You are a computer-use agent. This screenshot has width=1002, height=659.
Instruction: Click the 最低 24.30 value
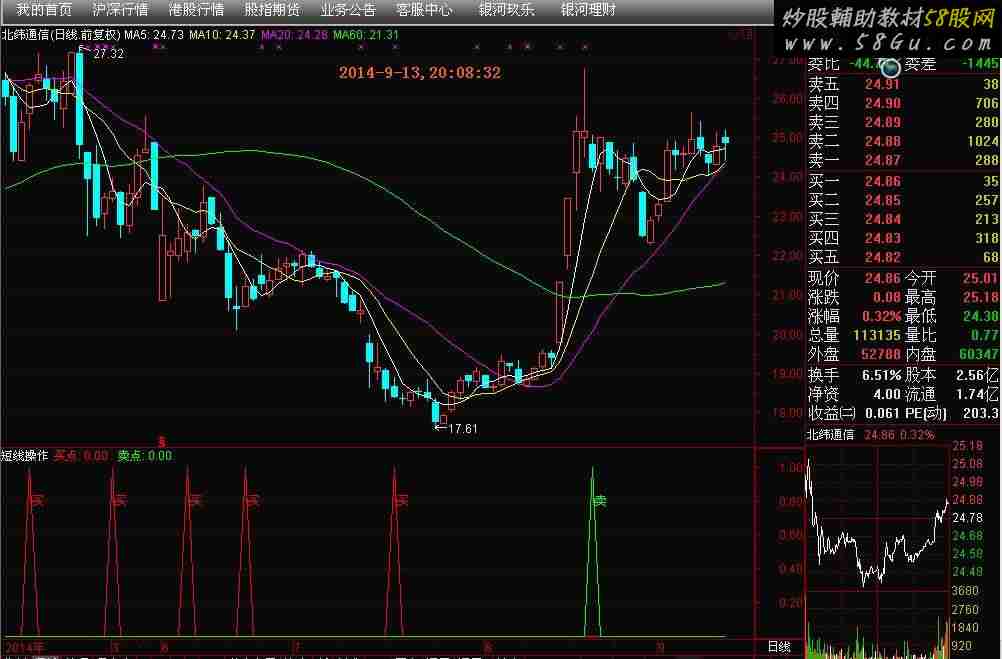pyautogui.click(x=980, y=316)
